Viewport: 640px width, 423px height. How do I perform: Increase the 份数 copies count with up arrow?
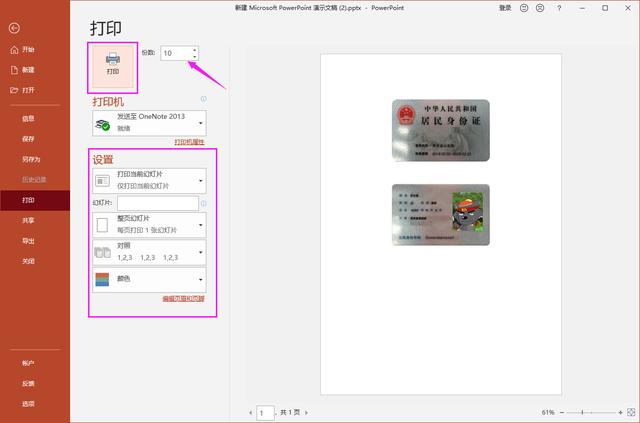(195, 49)
